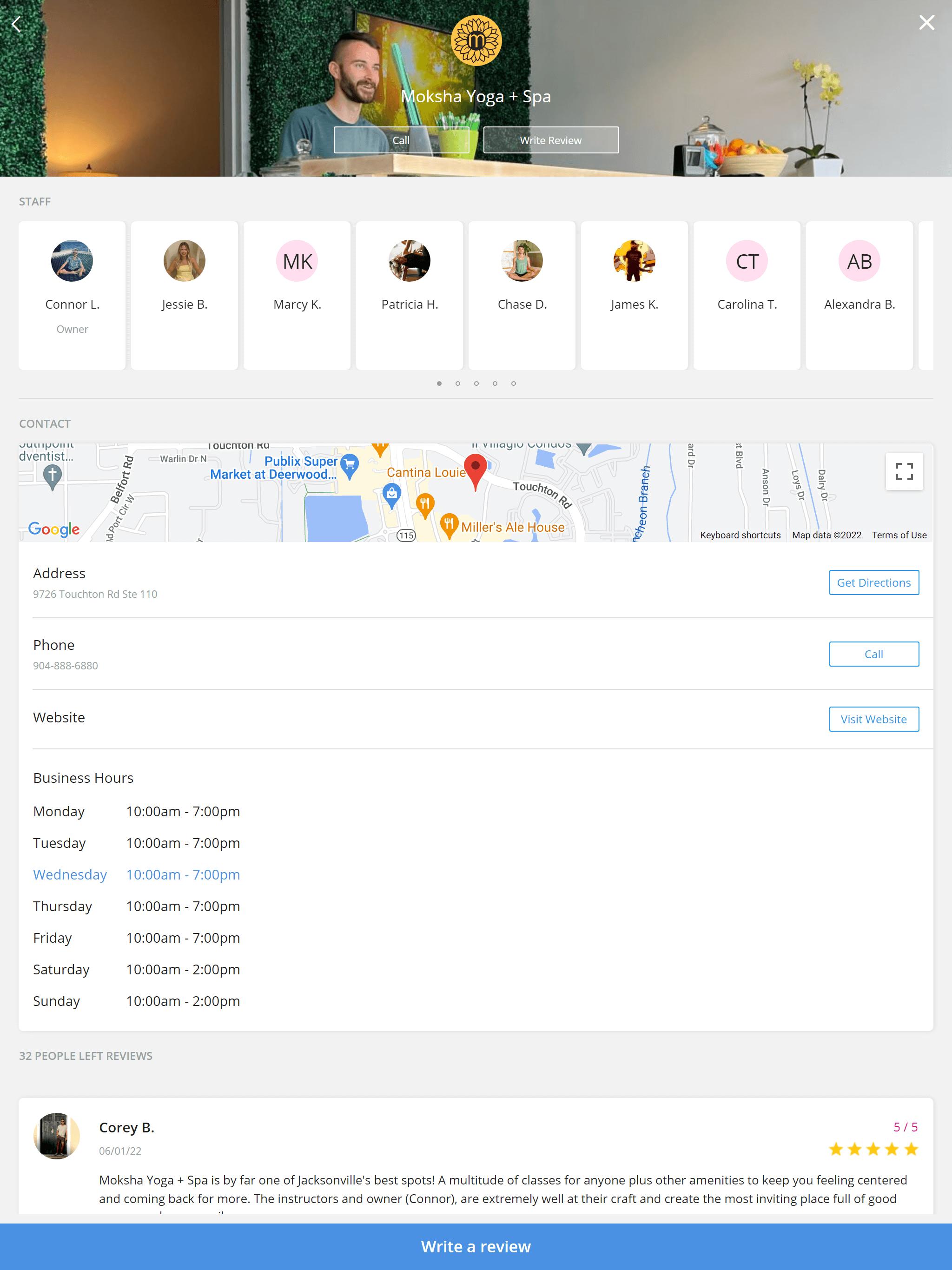Select address 9726 Touchton Rd Ste 110
The height and width of the screenshot is (1270, 952).
(95, 594)
